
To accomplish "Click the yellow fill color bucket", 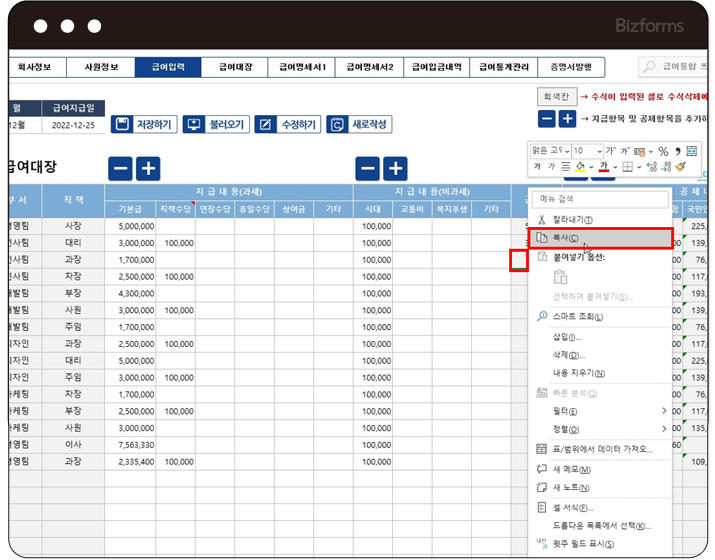I will (x=579, y=167).
